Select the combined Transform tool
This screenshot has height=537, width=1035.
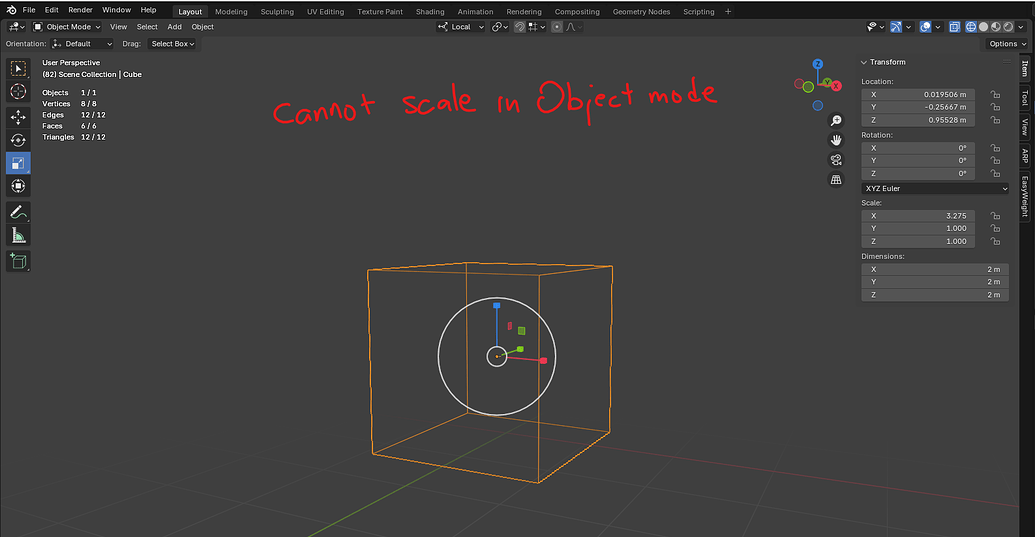click(18, 186)
